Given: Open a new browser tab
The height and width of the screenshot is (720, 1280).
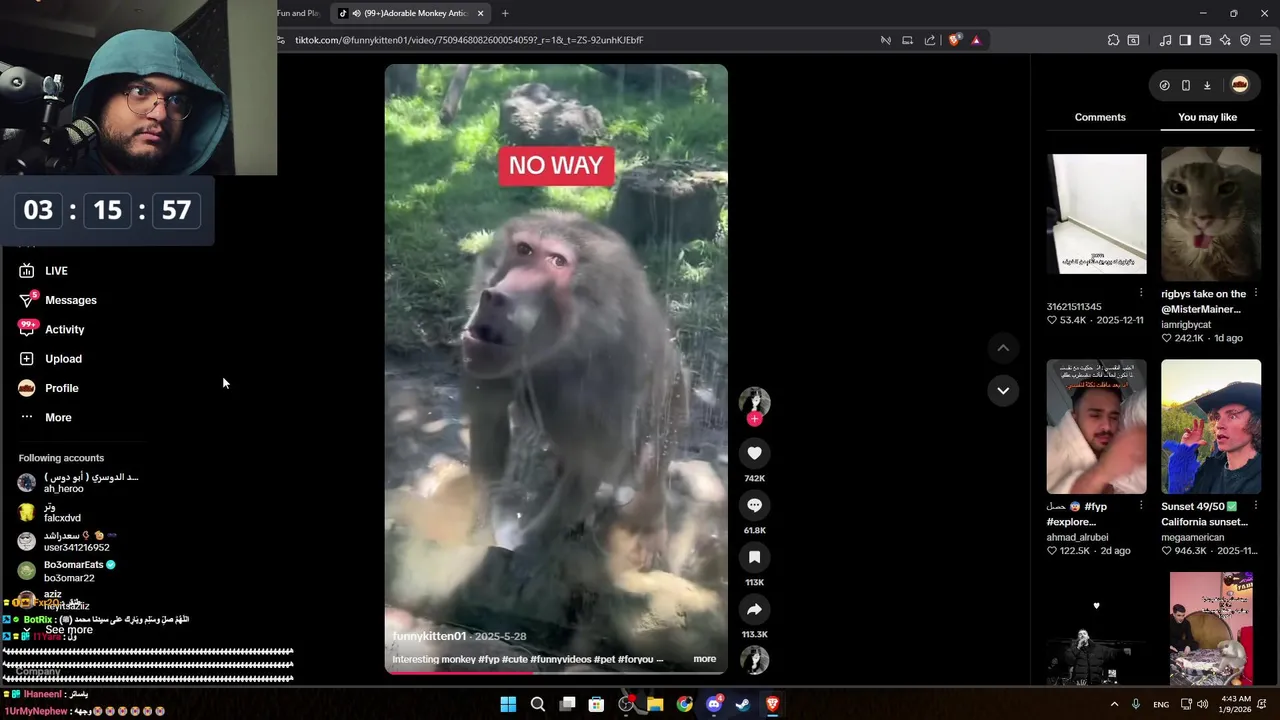Looking at the screenshot, I should point(505,13).
